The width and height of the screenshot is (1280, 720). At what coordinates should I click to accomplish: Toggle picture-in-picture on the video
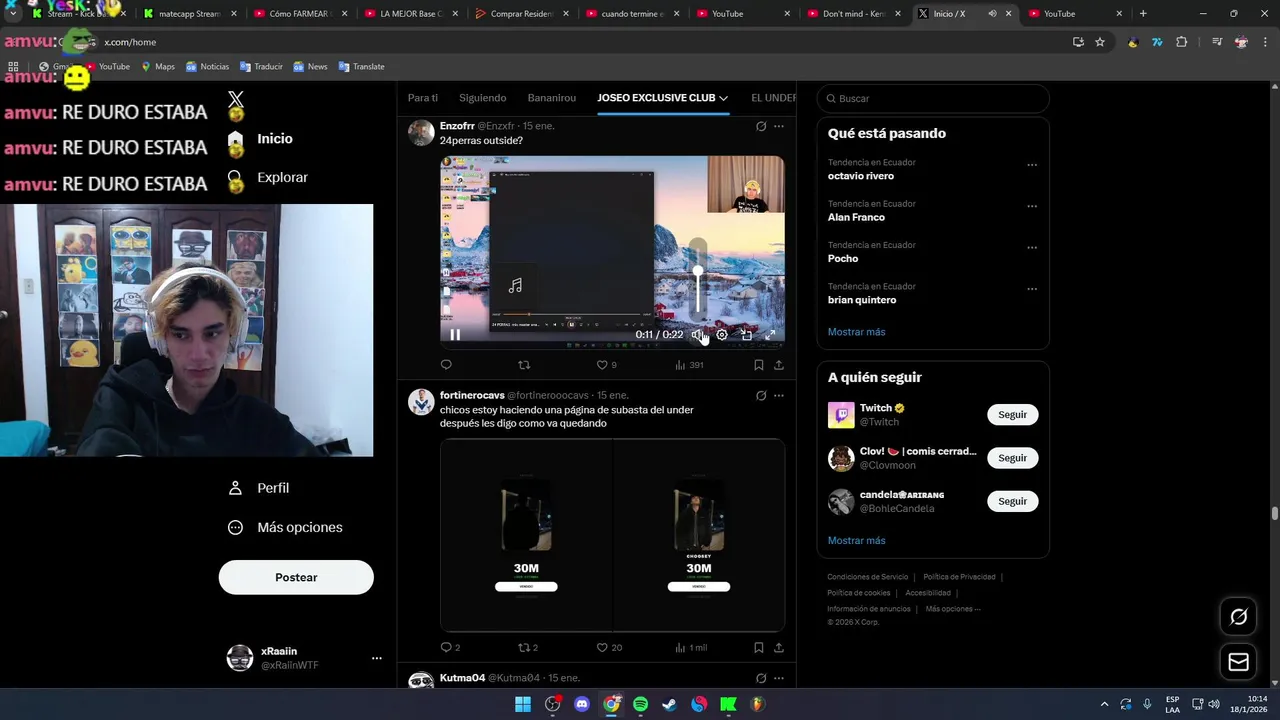click(x=746, y=335)
